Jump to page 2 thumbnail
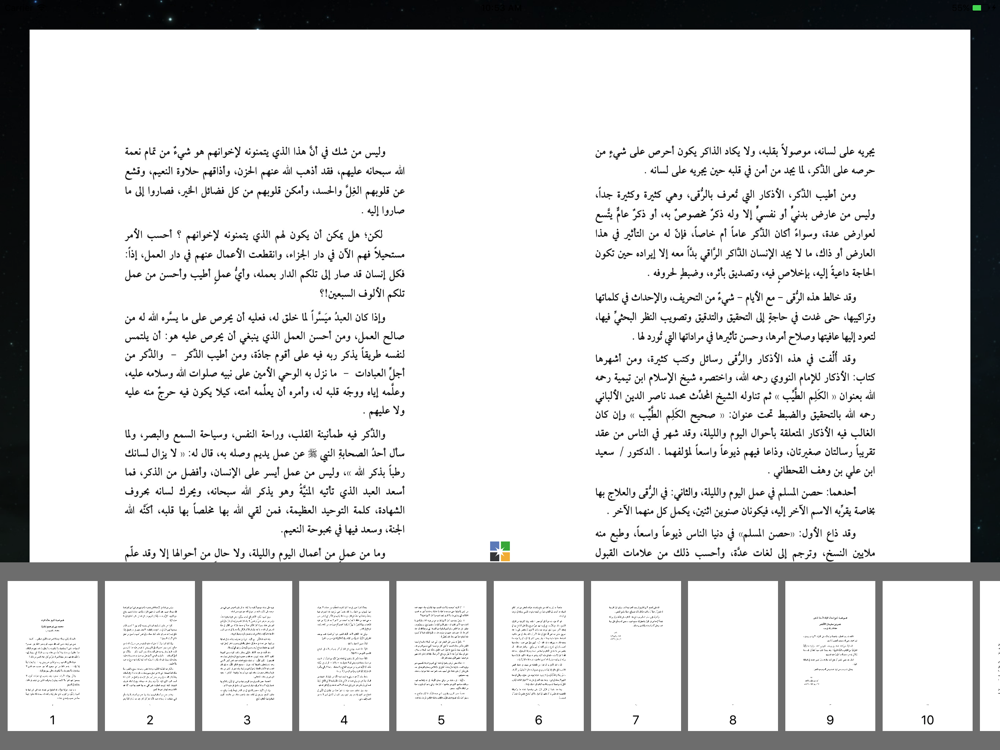 (150, 656)
